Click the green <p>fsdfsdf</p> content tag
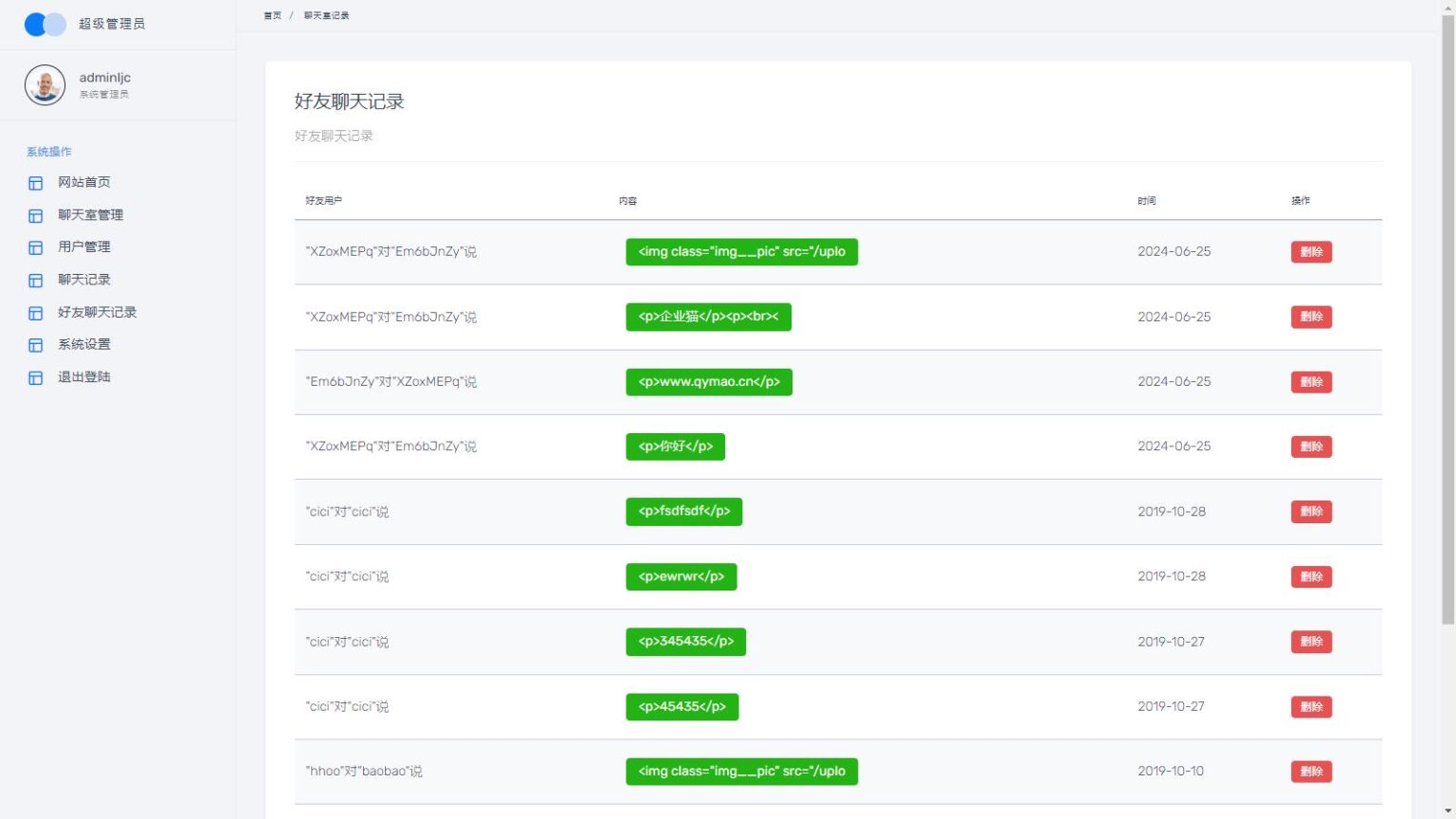This screenshot has width=1456, height=819. tap(683, 512)
